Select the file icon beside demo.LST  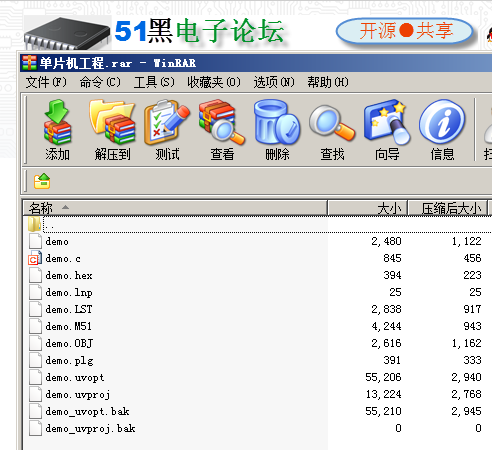pos(35,309)
